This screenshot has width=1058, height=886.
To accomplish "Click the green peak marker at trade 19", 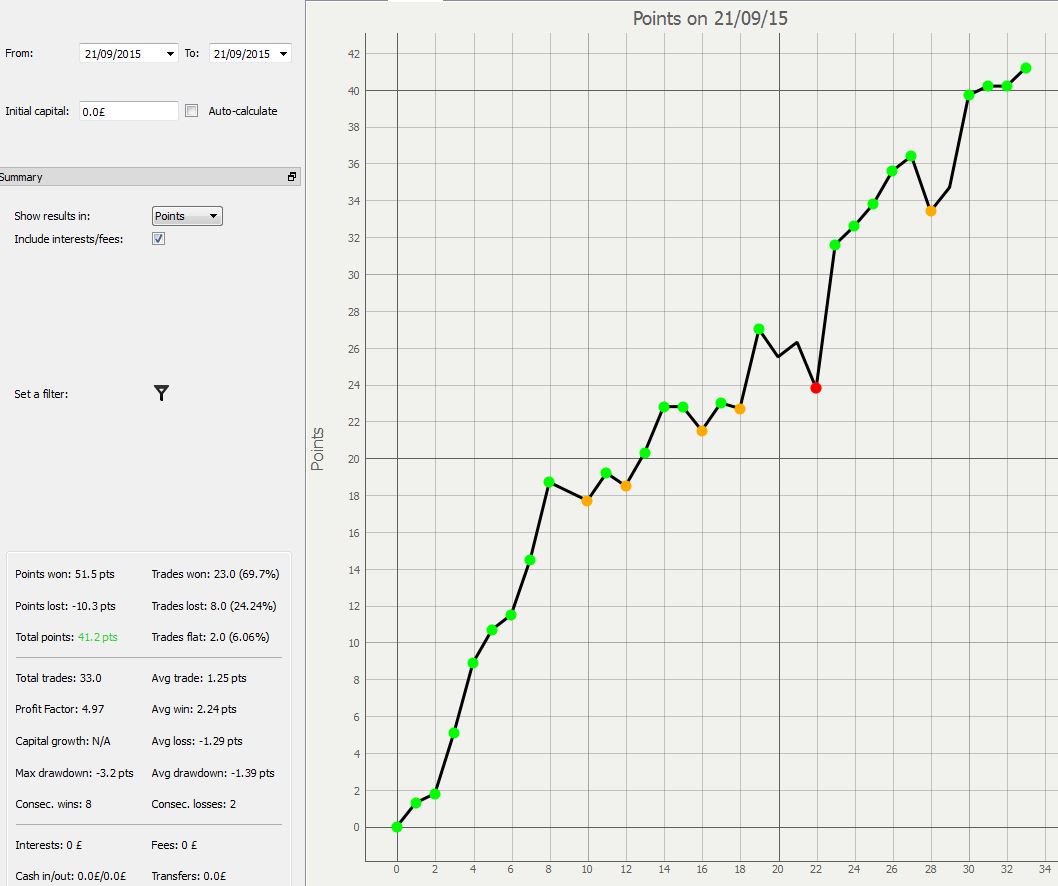I will point(758,329).
